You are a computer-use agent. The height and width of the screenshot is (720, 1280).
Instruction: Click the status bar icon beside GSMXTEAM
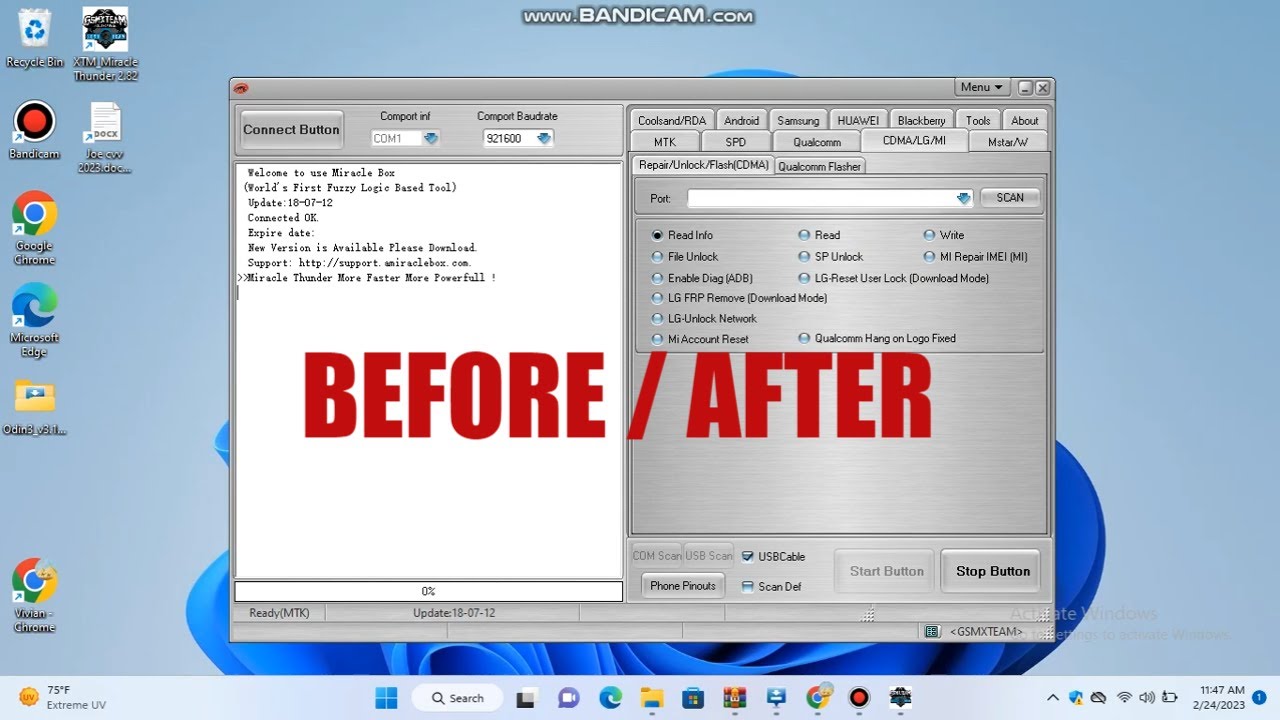[932, 631]
